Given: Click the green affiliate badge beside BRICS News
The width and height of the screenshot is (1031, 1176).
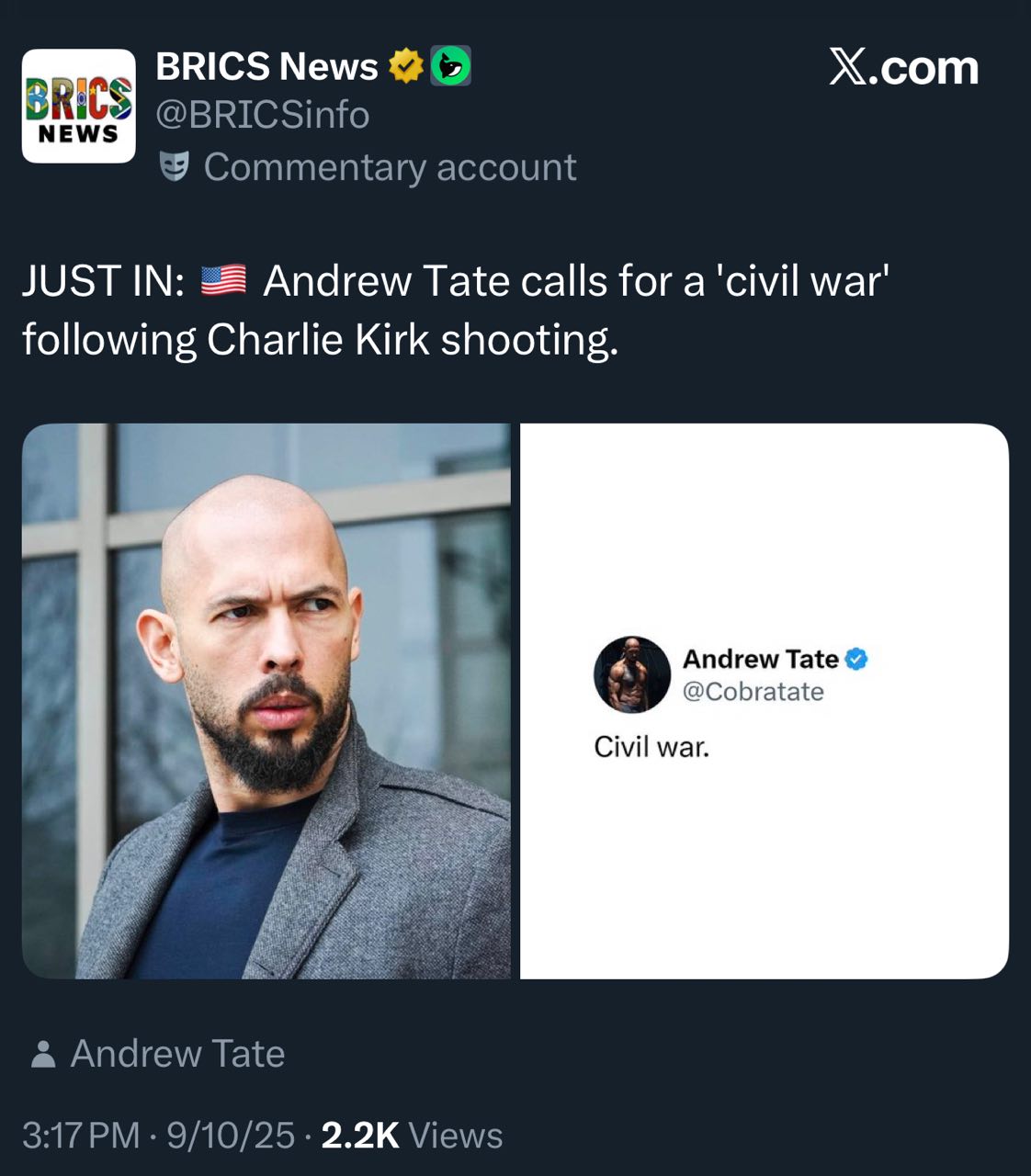Looking at the screenshot, I should pos(451,66).
